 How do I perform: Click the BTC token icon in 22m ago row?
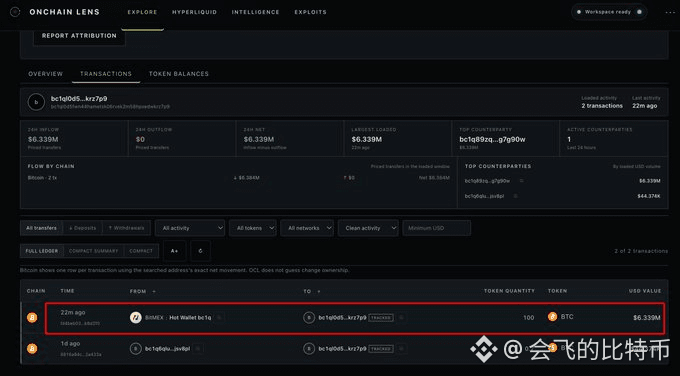[x=552, y=317]
